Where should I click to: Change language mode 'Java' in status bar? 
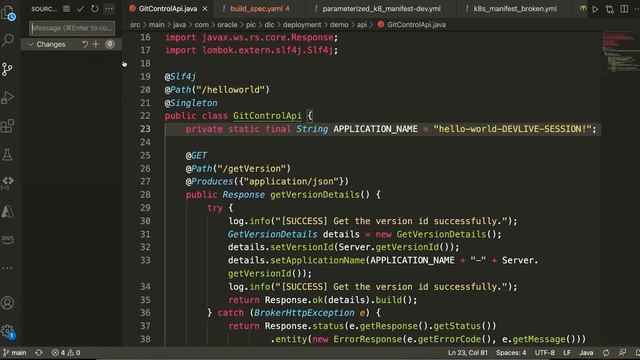click(586, 353)
